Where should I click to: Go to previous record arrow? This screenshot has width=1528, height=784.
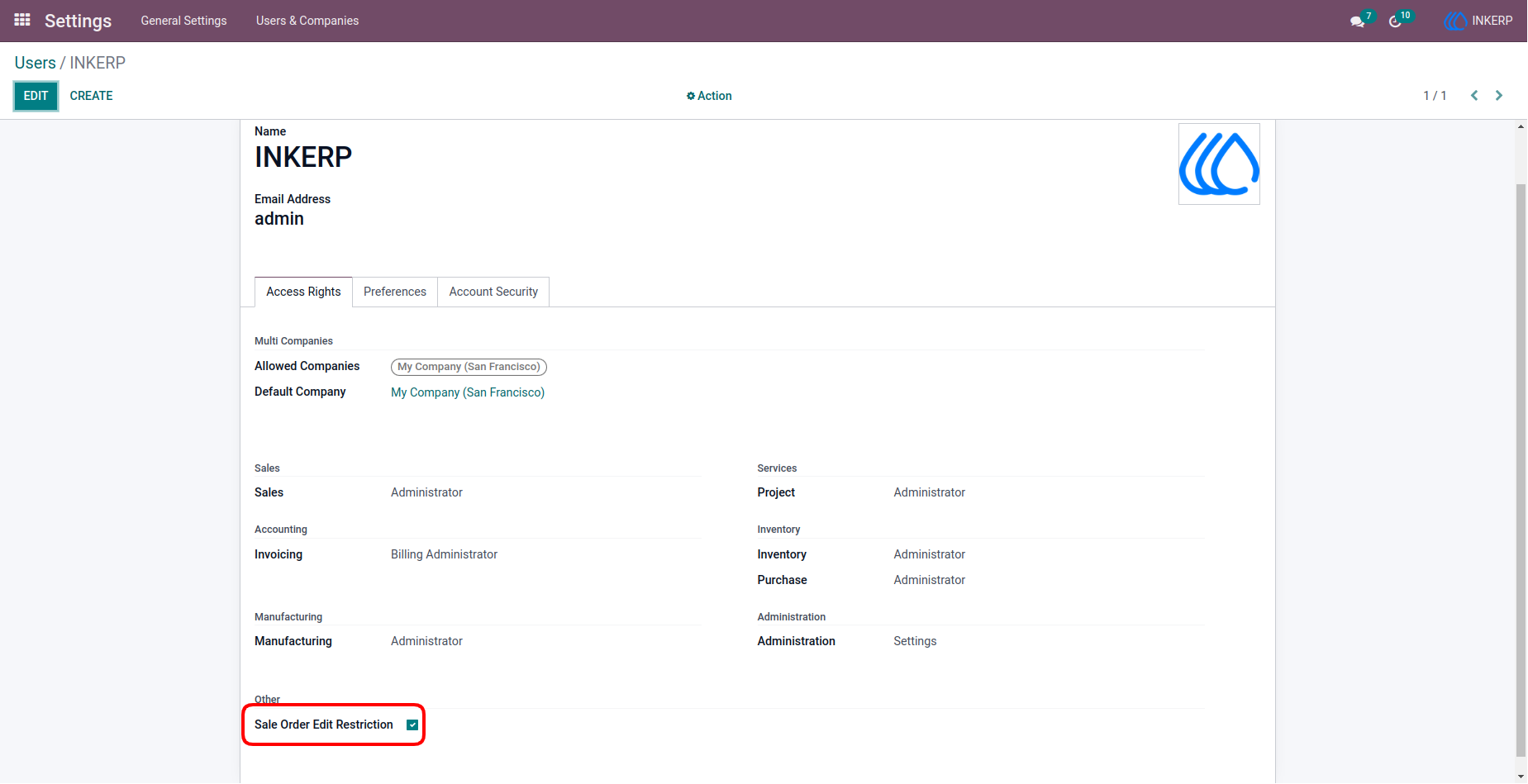pyautogui.click(x=1473, y=96)
